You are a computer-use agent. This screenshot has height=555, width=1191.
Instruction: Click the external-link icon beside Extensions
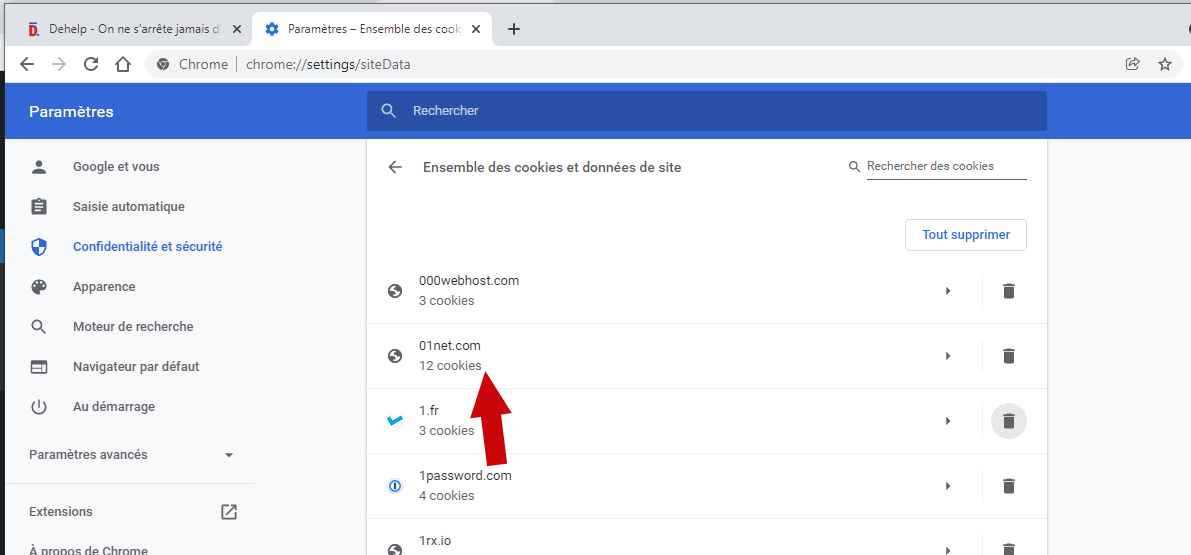(229, 512)
